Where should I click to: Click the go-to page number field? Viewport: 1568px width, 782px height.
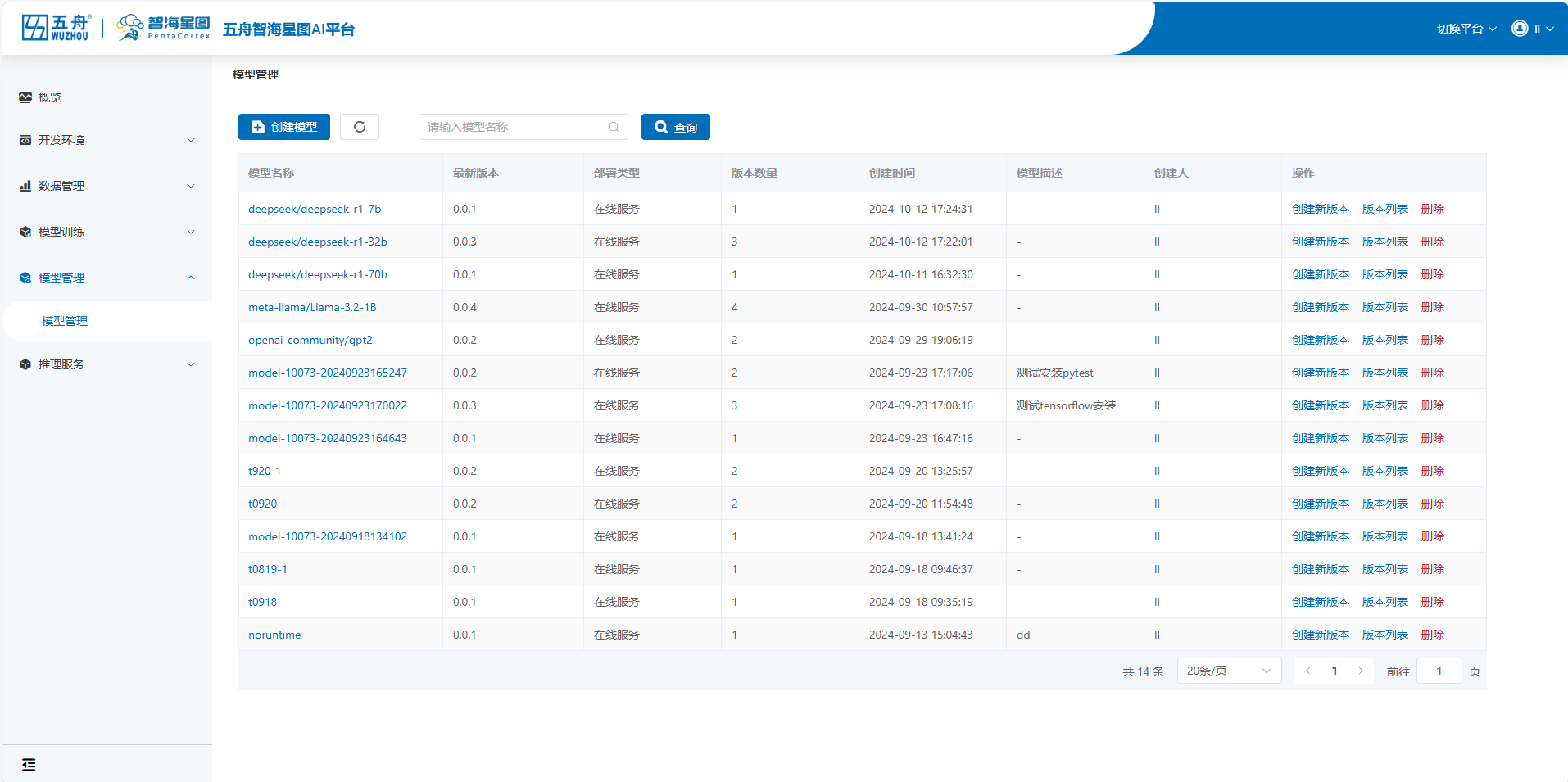[x=1439, y=671]
